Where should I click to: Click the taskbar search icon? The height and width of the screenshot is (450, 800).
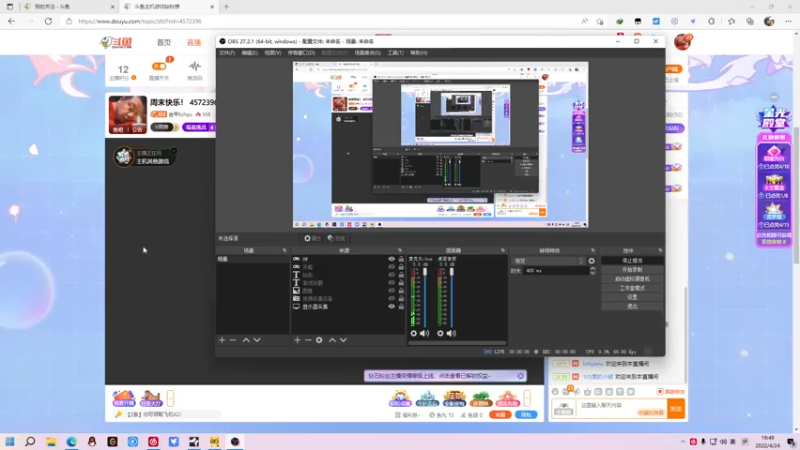30,442
